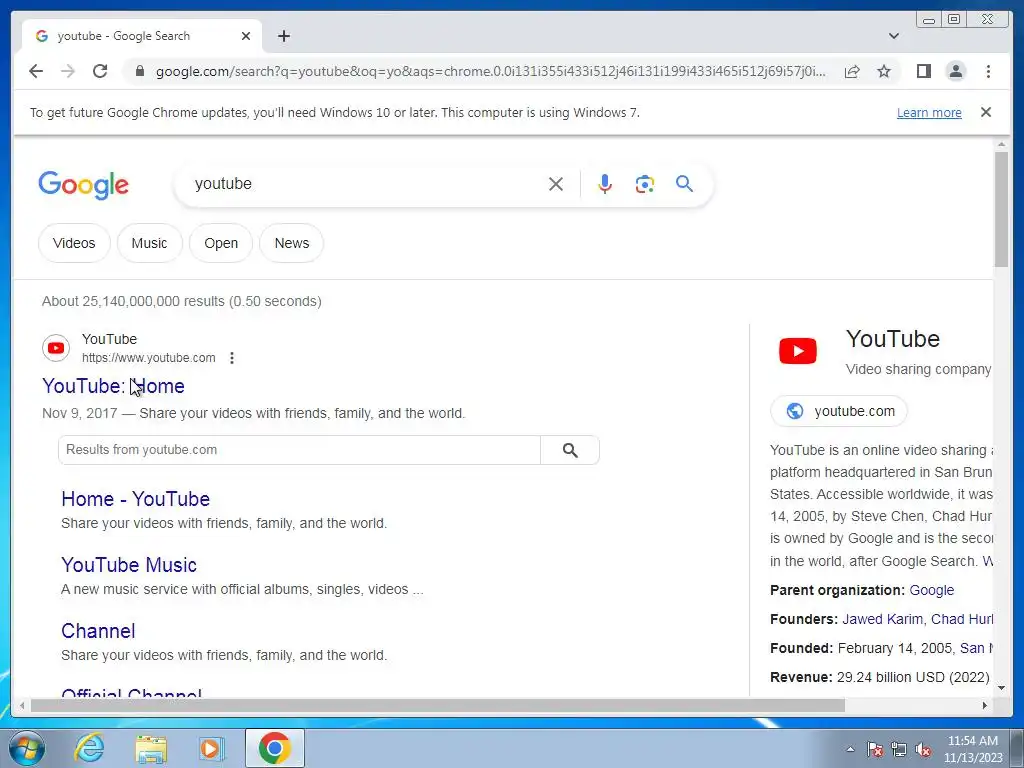Bookmark this tab with the star icon
The image size is (1024, 768).
884,71
